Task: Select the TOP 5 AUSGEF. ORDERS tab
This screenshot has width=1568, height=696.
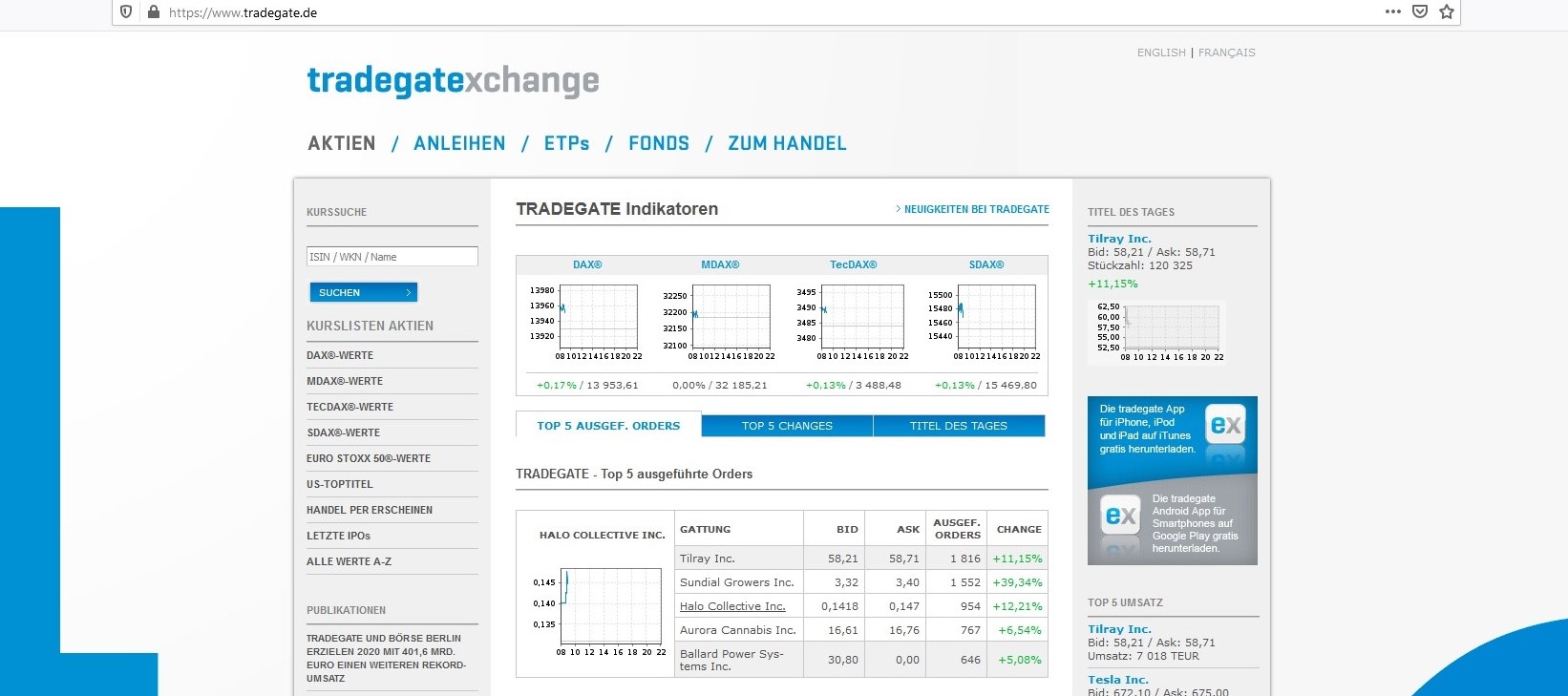Action: (608, 426)
